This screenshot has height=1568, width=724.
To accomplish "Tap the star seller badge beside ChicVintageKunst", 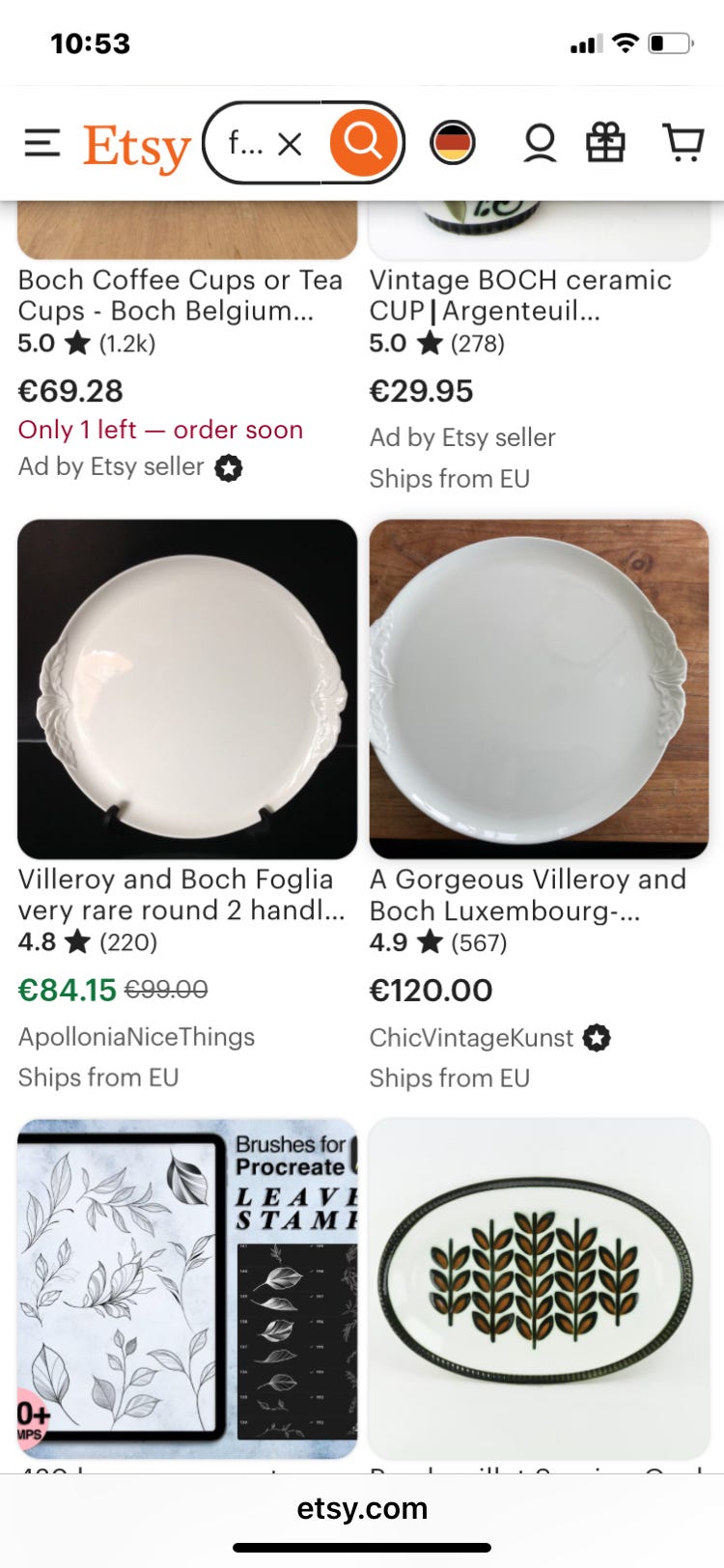I will point(598,1038).
